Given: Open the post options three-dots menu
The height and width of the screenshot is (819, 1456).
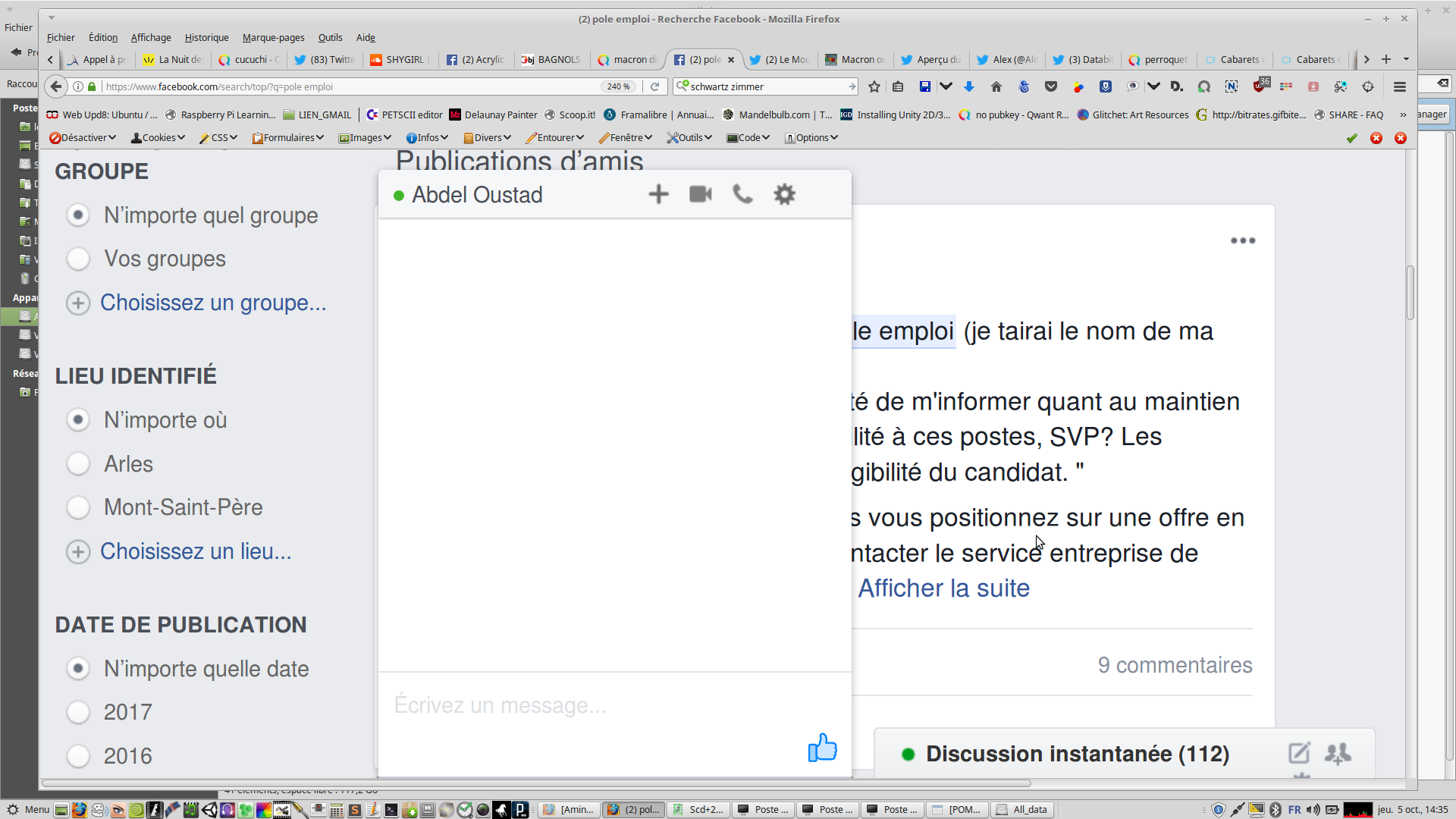Looking at the screenshot, I should coord(1242,240).
